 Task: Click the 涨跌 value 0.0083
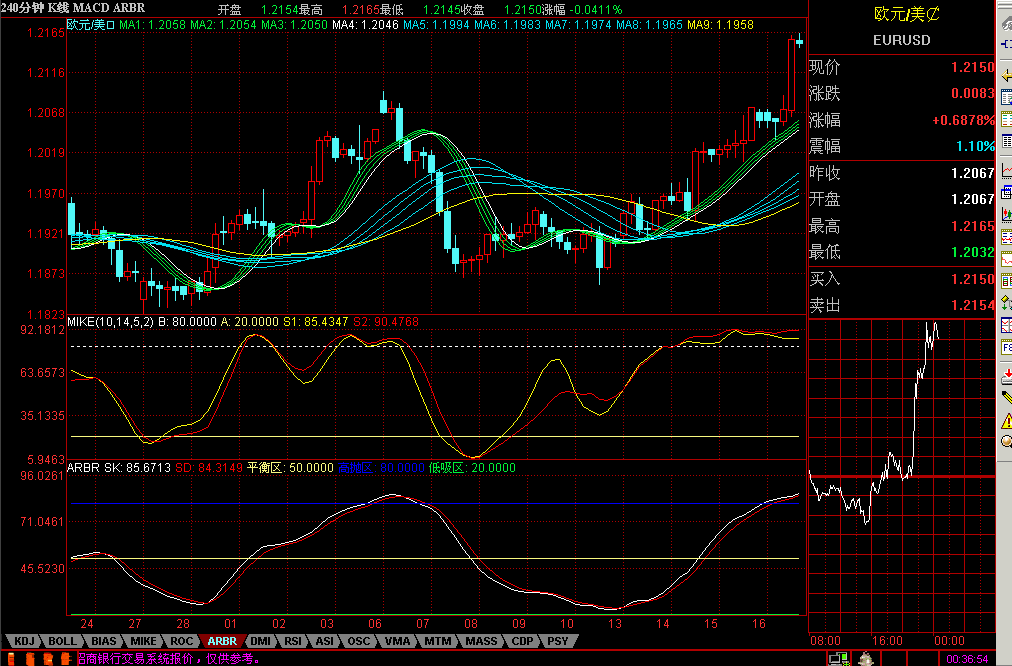pyautogui.click(x=973, y=94)
